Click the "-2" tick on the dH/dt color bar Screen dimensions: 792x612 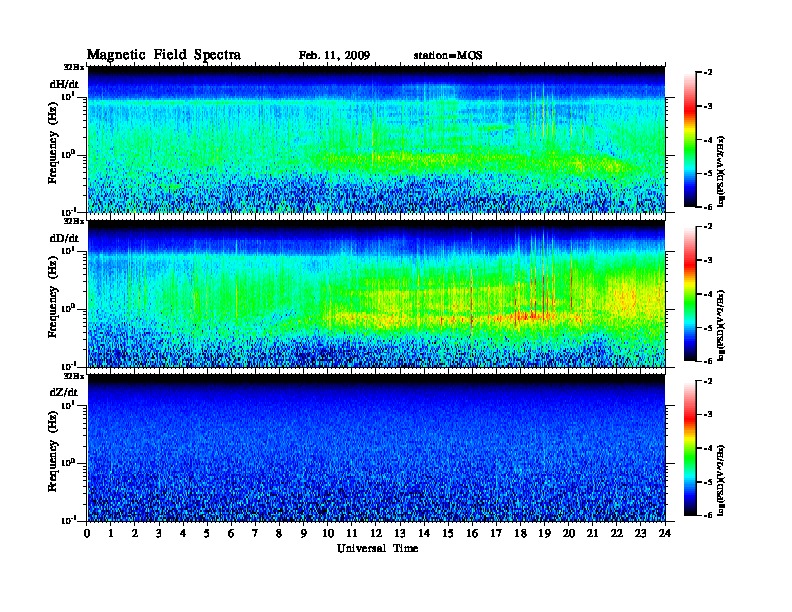click(708, 73)
